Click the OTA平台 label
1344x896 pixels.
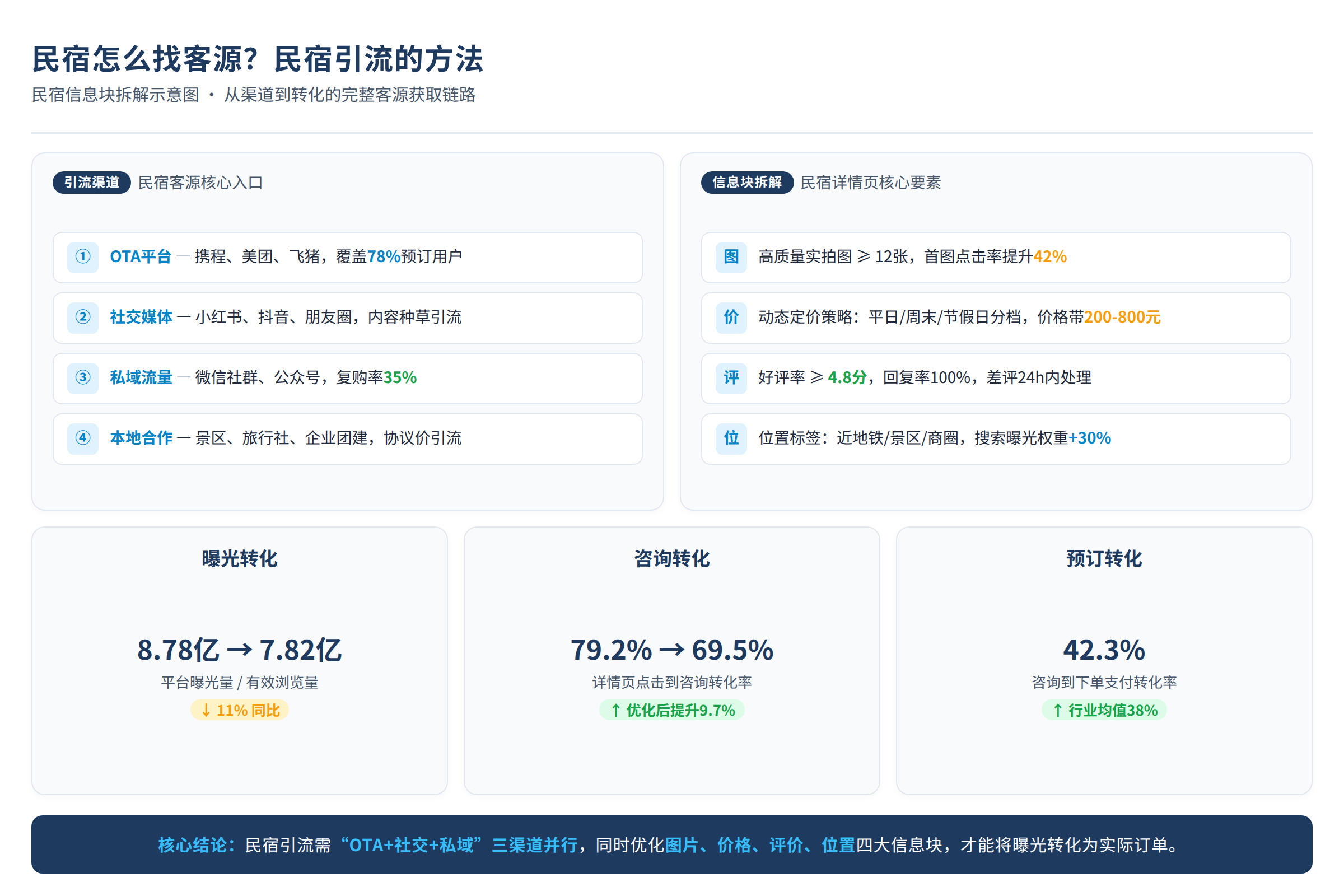point(141,256)
